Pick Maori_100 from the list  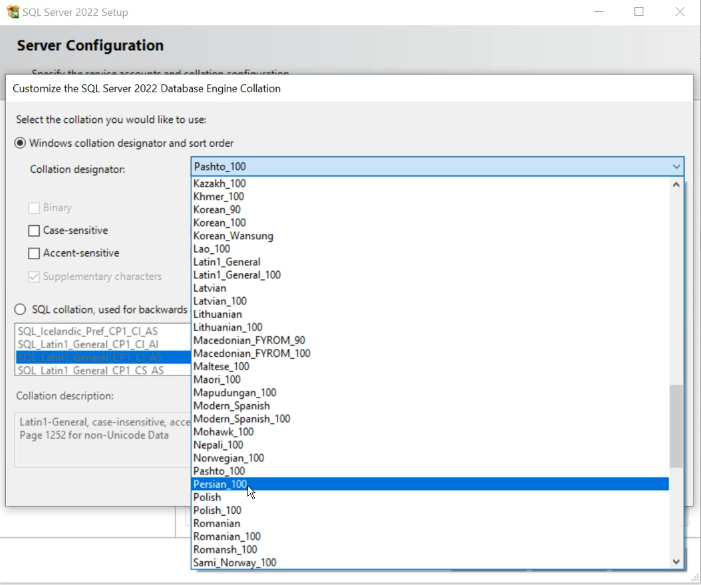pyautogui.click(x=430, y=379)
